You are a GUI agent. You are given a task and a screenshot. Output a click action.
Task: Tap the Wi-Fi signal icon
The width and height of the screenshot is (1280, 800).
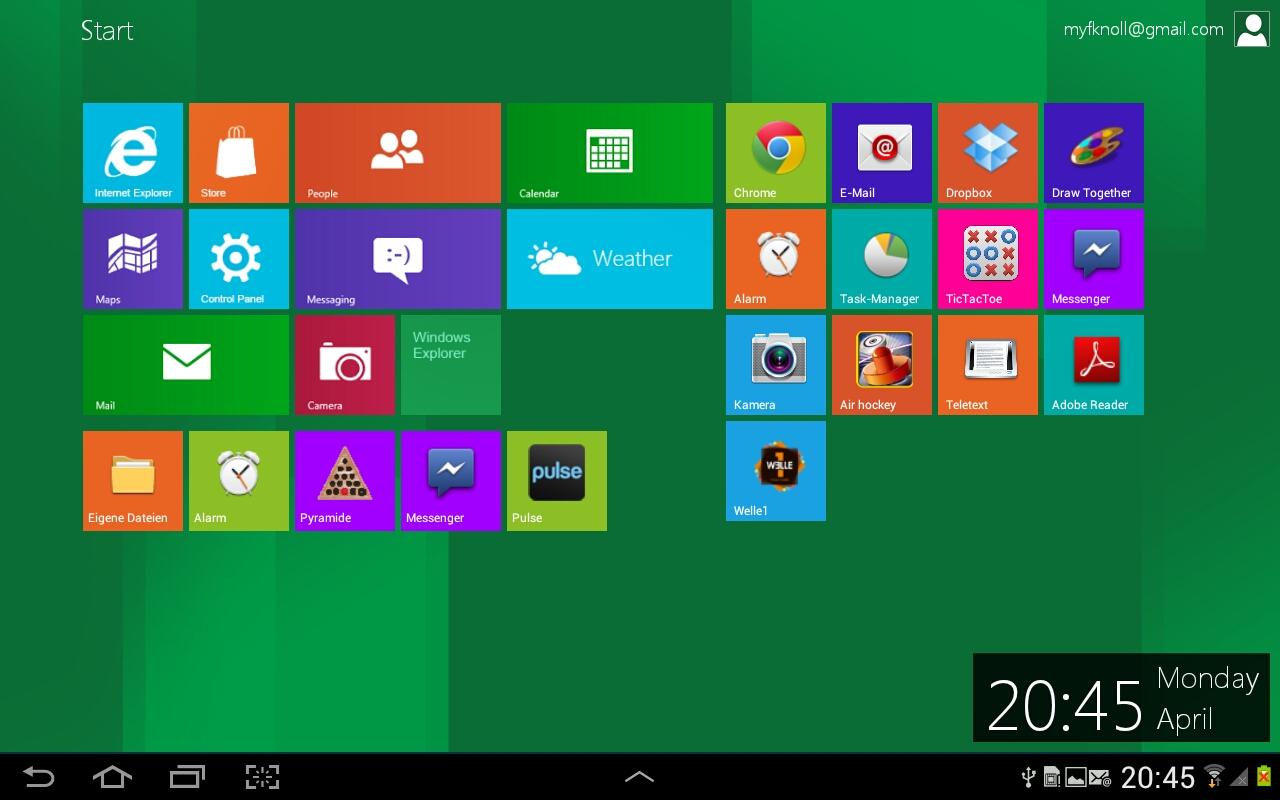pyautogui.click(x=1214, y=776)
